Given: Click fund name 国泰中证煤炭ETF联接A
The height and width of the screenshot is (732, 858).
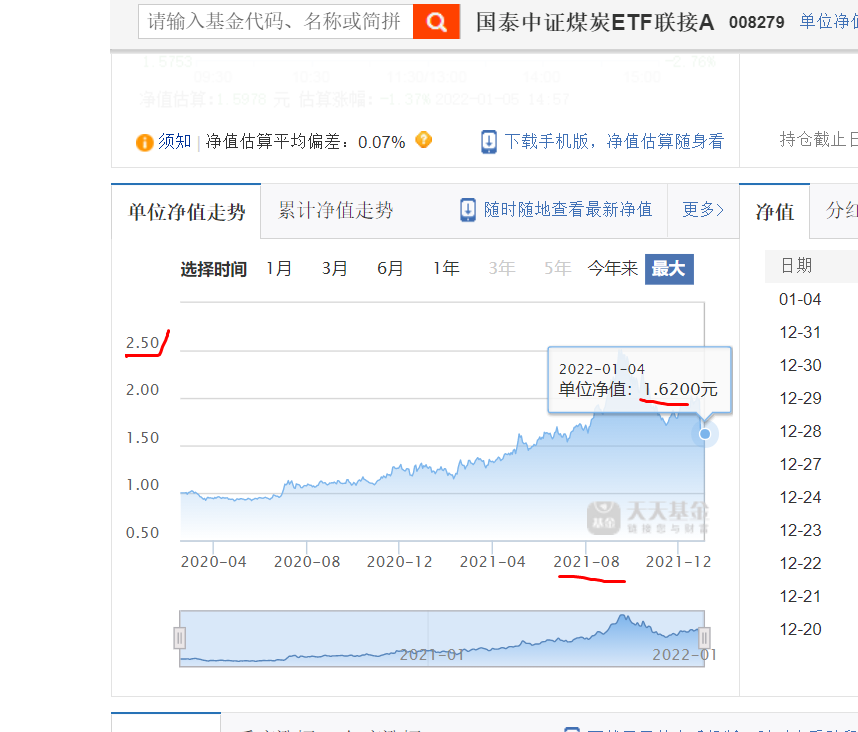Looking at the screenshot, I should tap(595, 22).
